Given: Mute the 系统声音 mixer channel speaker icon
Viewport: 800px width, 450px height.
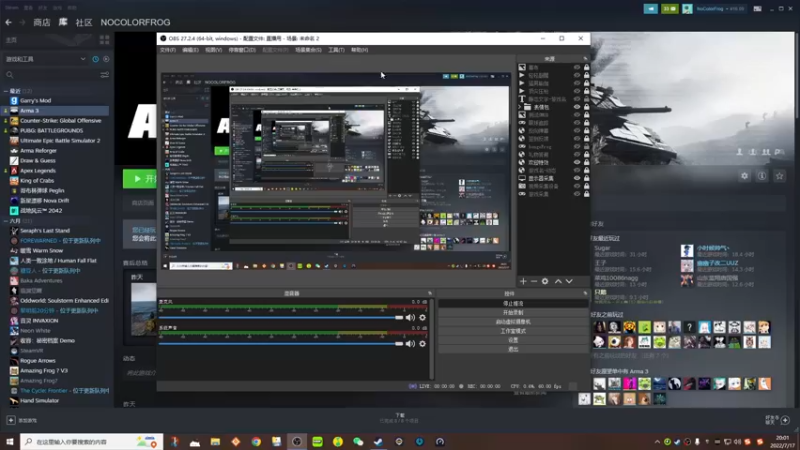Looking at the screenshot, I should pos(410,343).
